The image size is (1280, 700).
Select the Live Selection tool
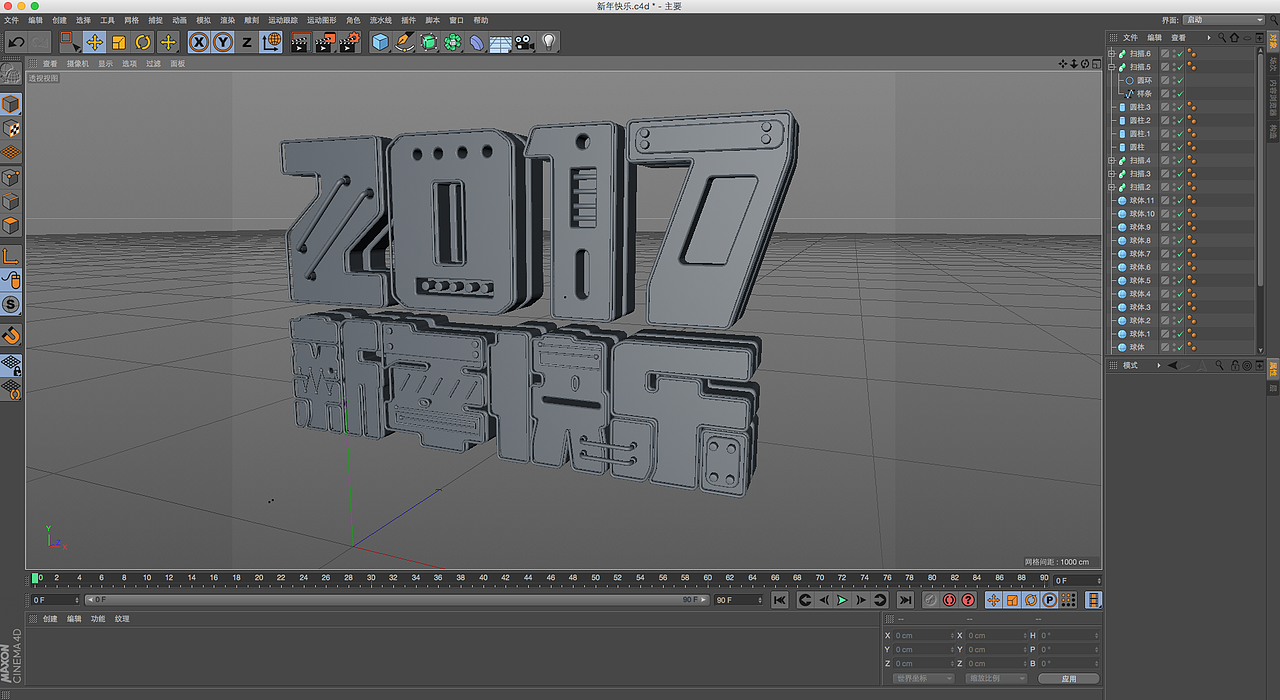(70, 42)
